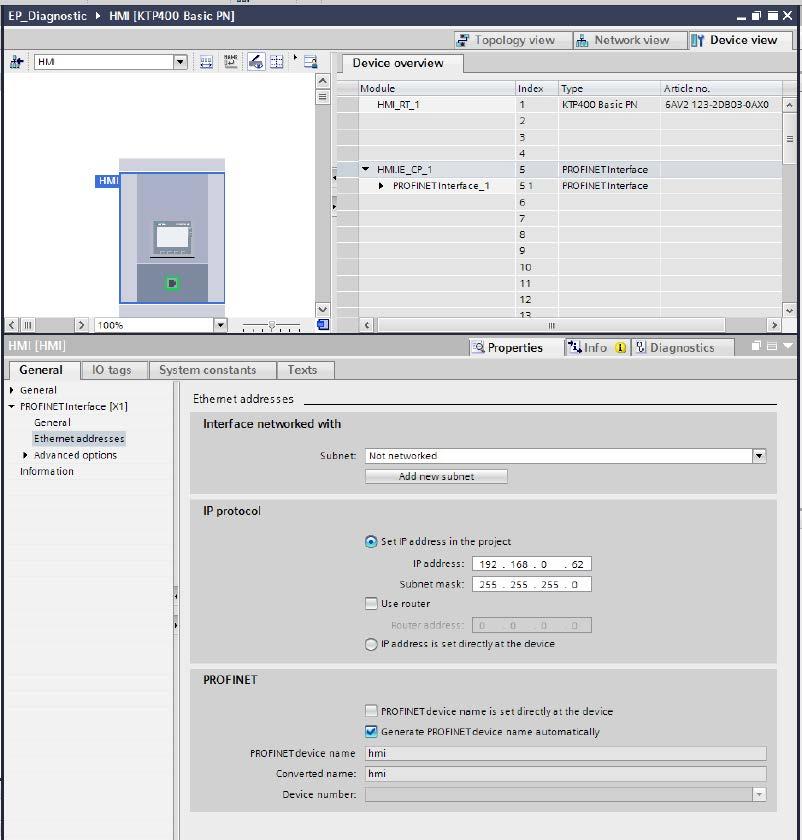Click the window-with-person toolbar icon

pos(311,62)
